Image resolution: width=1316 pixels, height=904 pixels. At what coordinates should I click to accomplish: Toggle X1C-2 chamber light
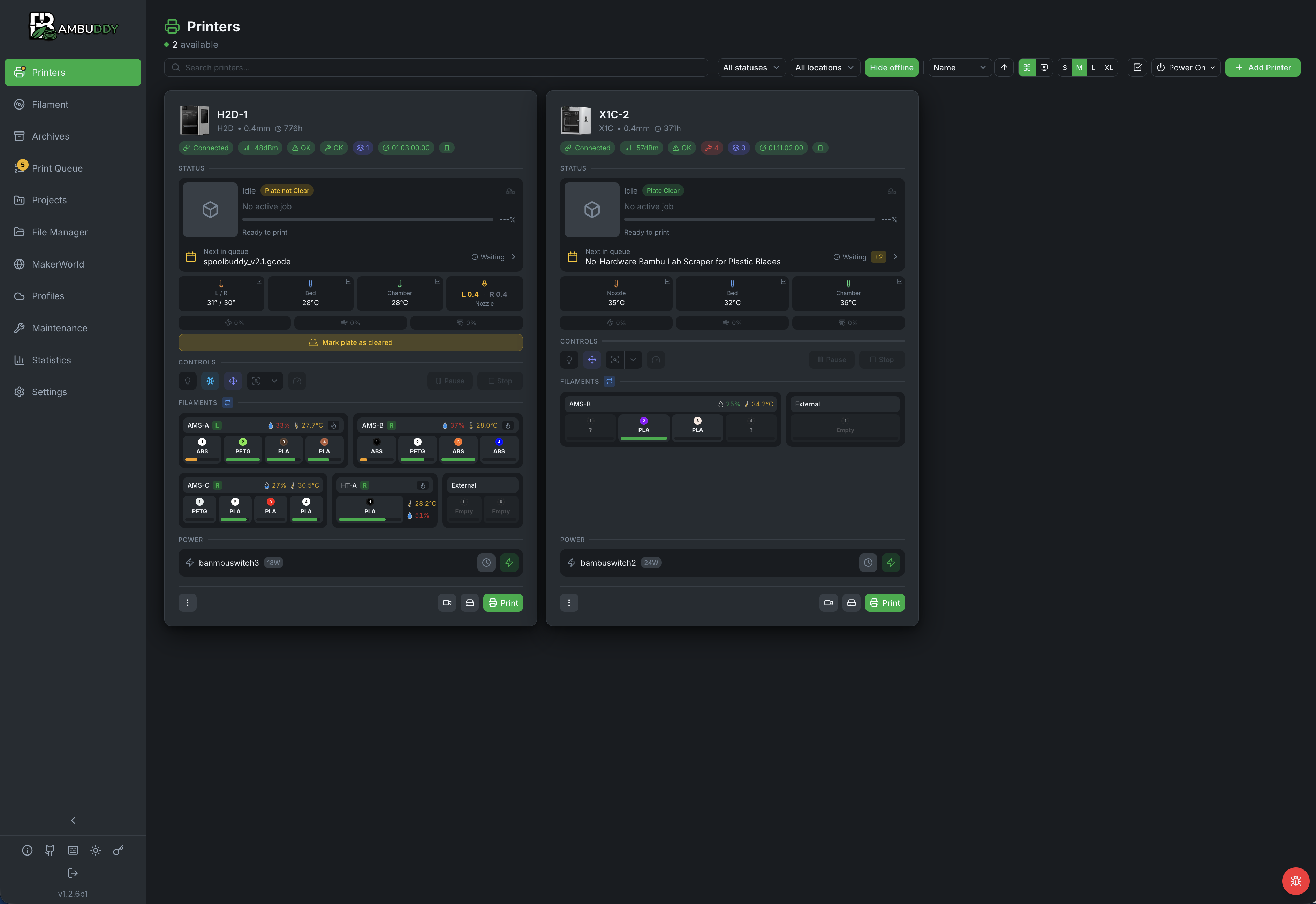pyautogui.click(x=569, y=360)
